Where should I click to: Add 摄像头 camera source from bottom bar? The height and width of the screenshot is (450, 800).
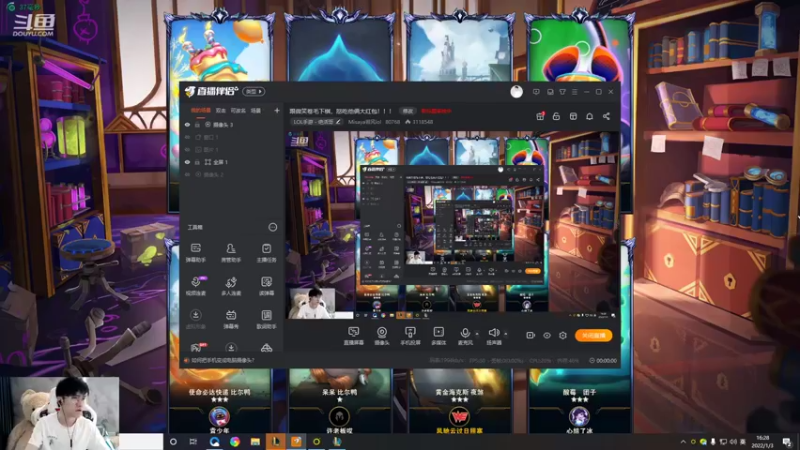(x=382, y=336)
